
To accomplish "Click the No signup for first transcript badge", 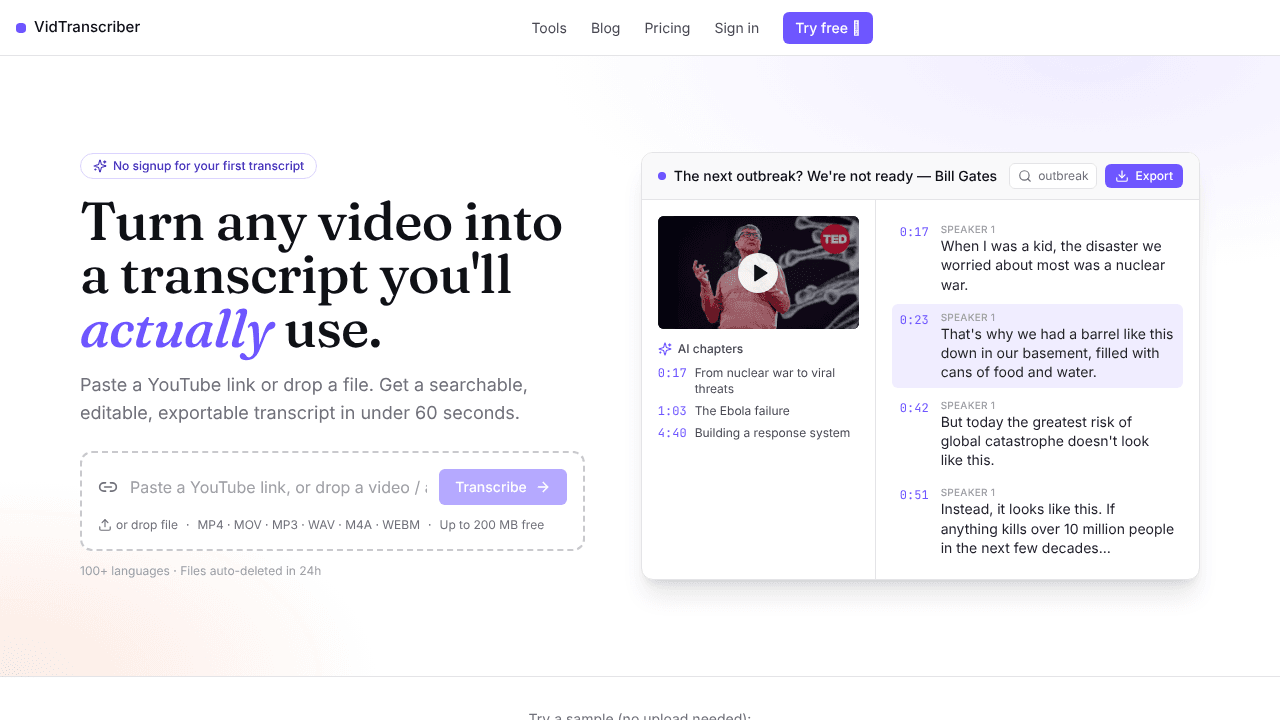I will [x=198, y=166].
